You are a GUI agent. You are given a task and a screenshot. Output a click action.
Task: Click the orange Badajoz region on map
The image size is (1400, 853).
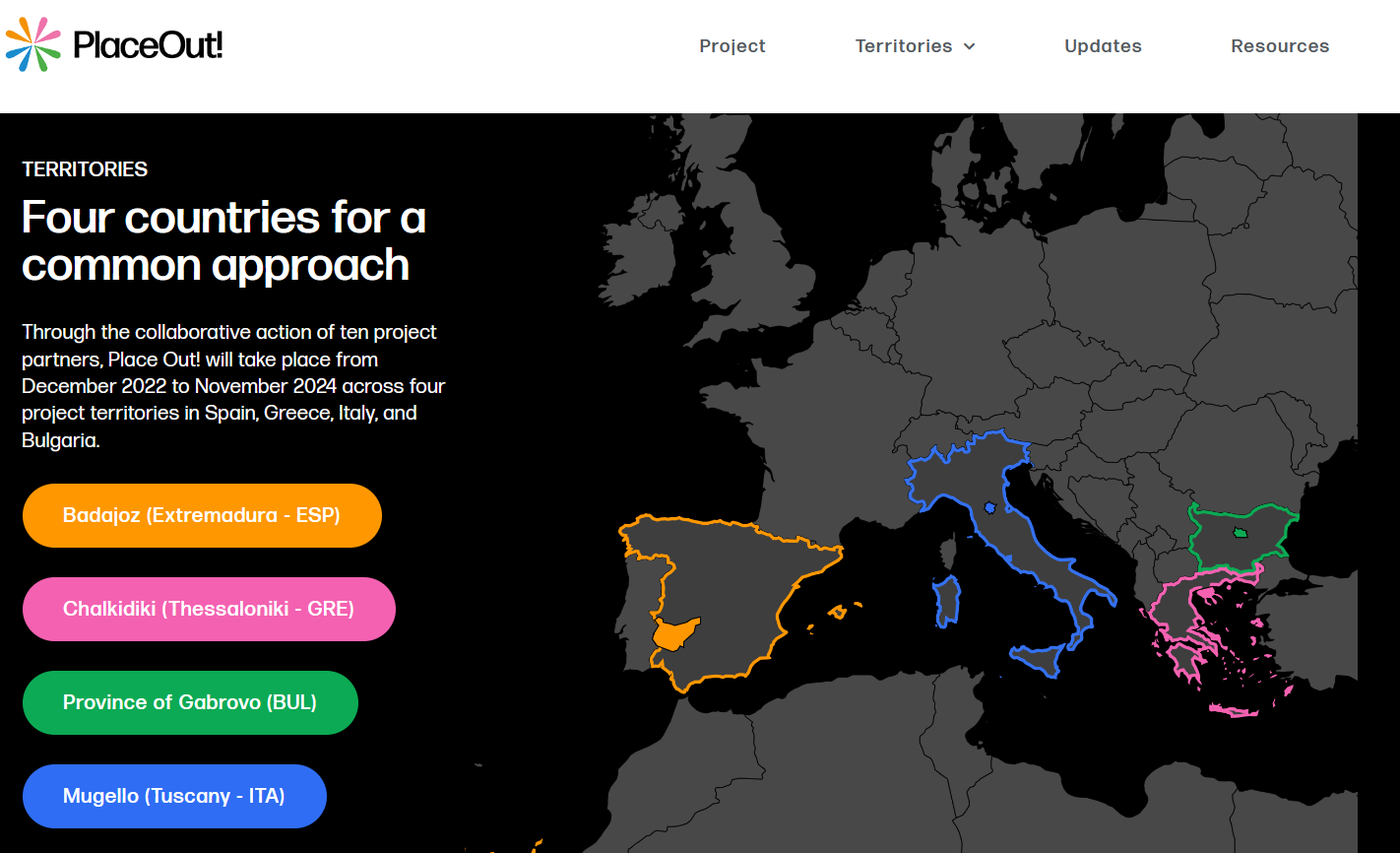673,634
